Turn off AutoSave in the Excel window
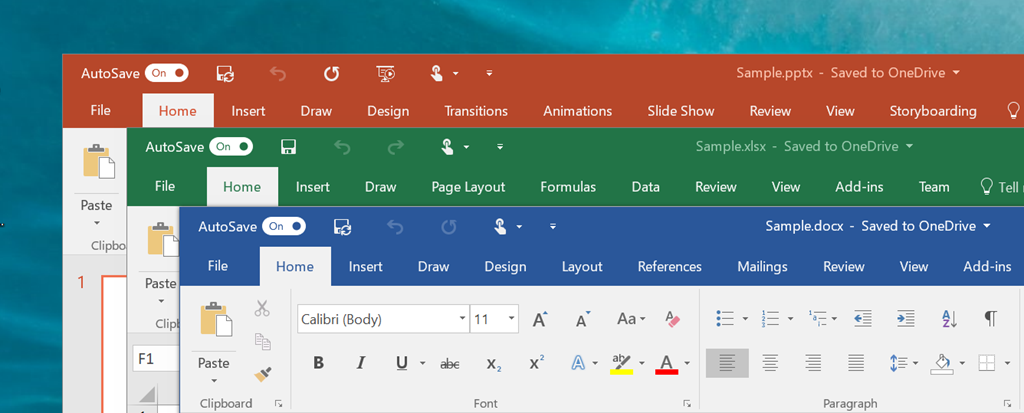The height and width of the screenshot is (413, 1024). click(231, 147)
